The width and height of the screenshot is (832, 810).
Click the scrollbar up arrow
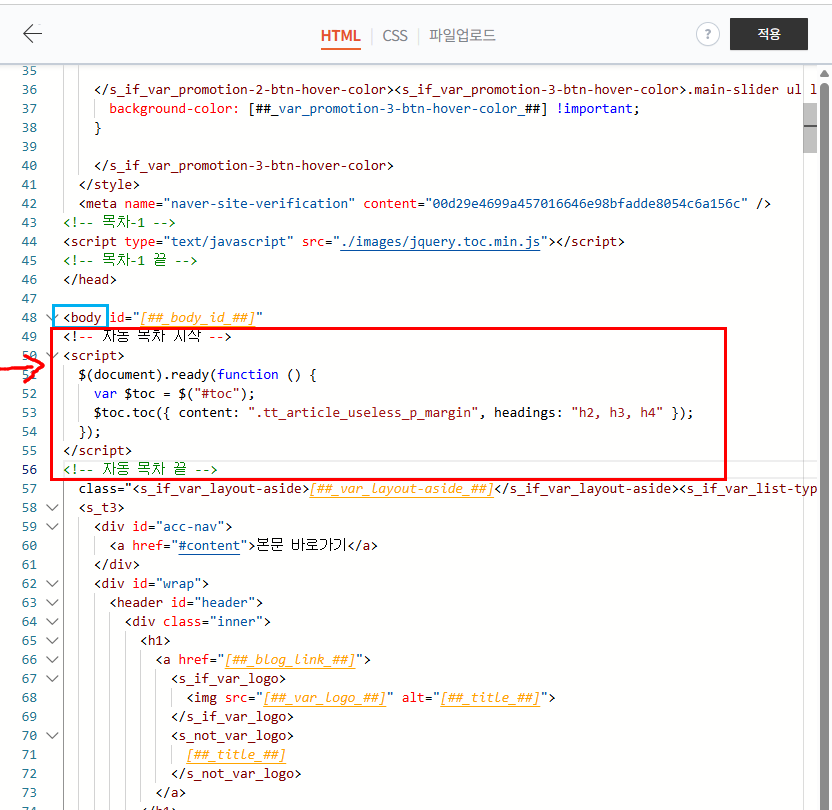point(824,74)
